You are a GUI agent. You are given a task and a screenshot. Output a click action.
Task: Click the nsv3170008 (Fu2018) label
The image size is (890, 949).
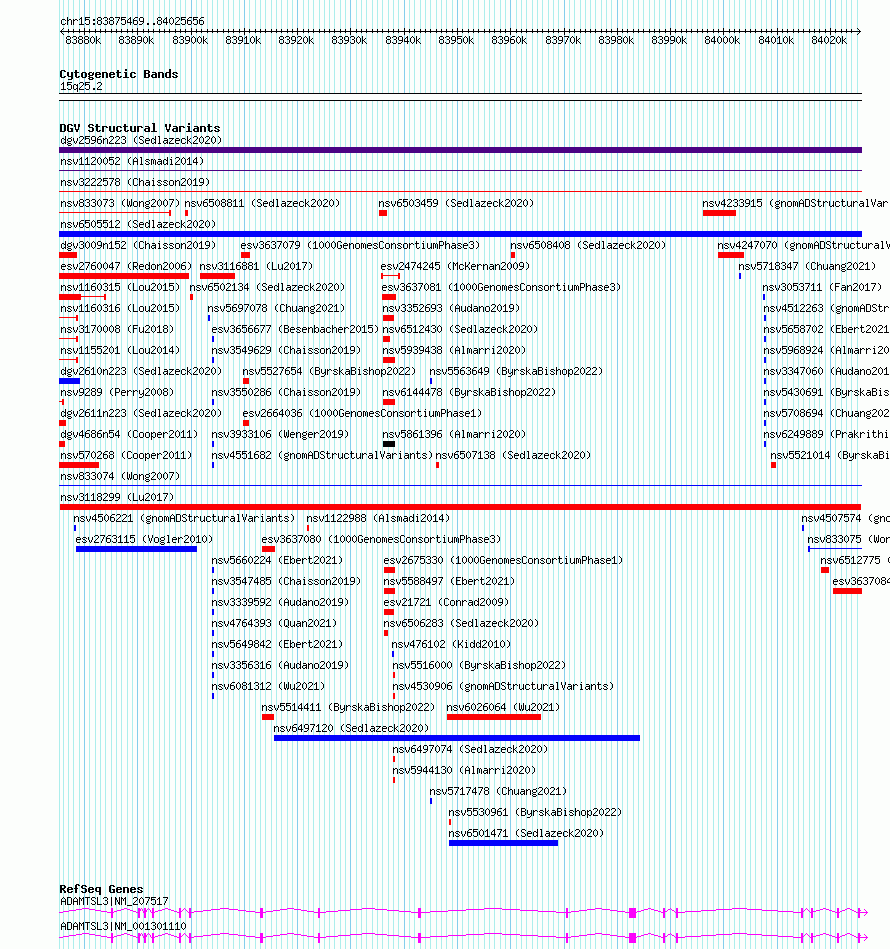(x=117, y=329)
